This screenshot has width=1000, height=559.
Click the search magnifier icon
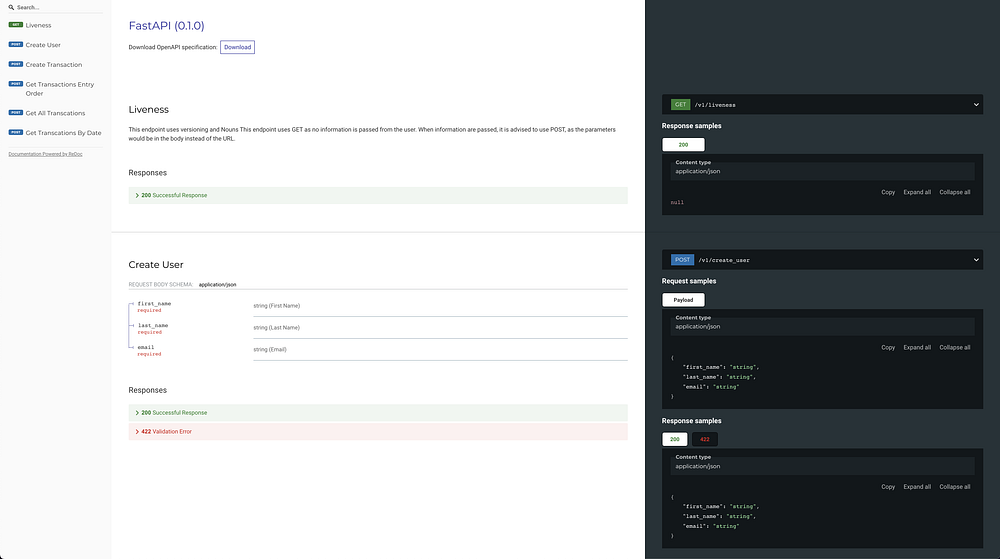(11, 8)
